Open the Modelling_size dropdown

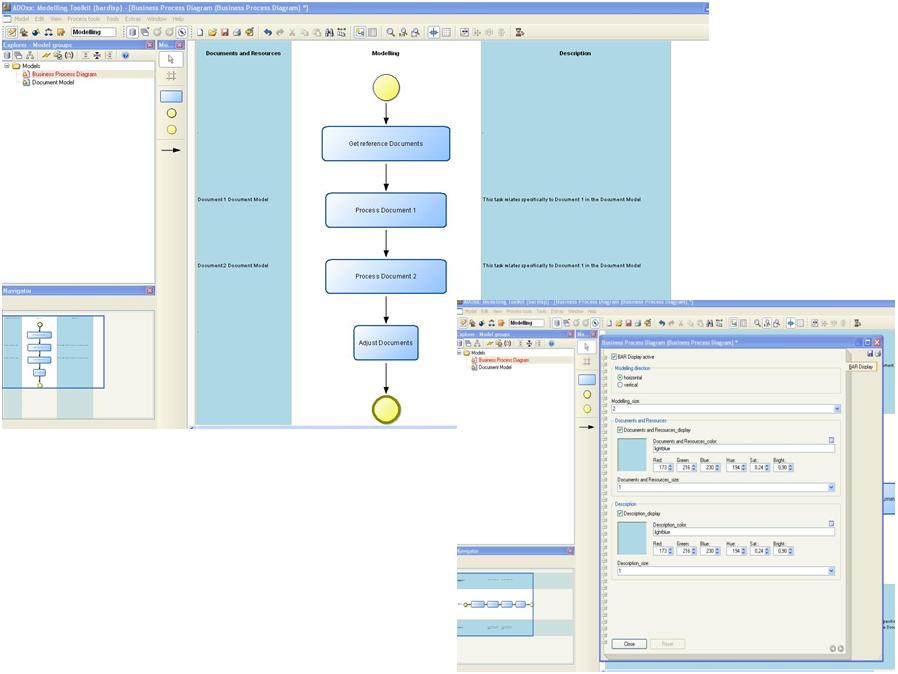coord(837,409)
